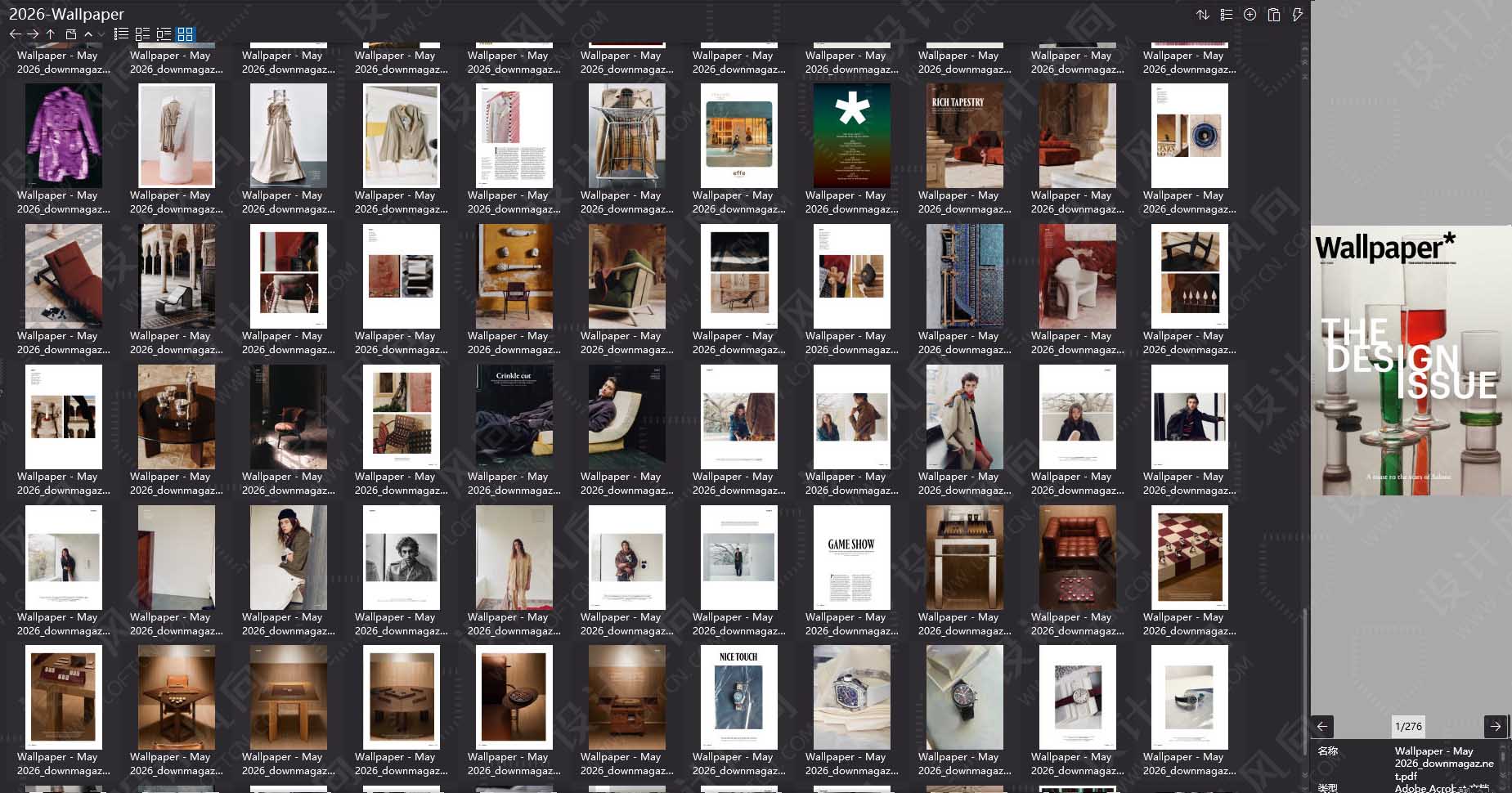
Task: Select the highlighted thumbnail grid view
Action: point(186,34)
